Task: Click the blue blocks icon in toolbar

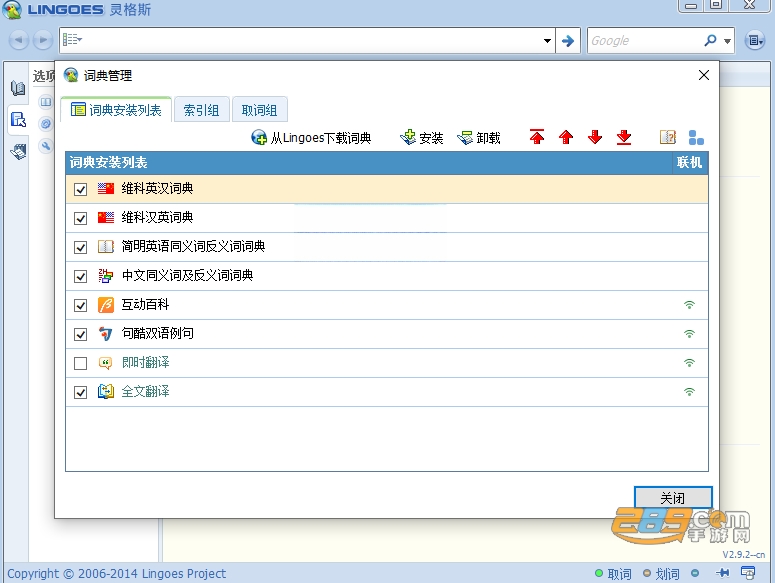Action: [696, 137]
